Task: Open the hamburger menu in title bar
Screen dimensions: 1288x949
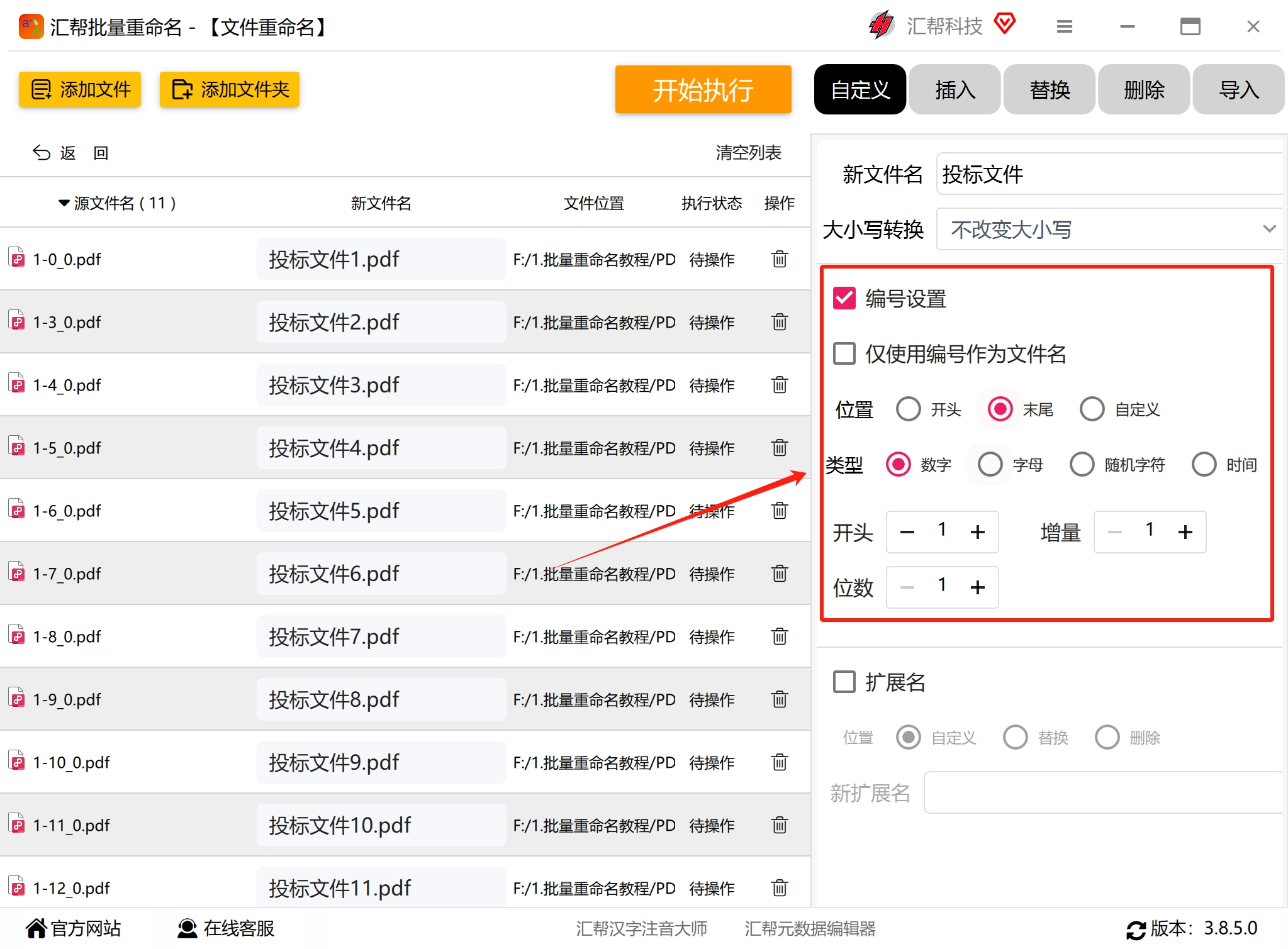Action: pos(1064,26)
